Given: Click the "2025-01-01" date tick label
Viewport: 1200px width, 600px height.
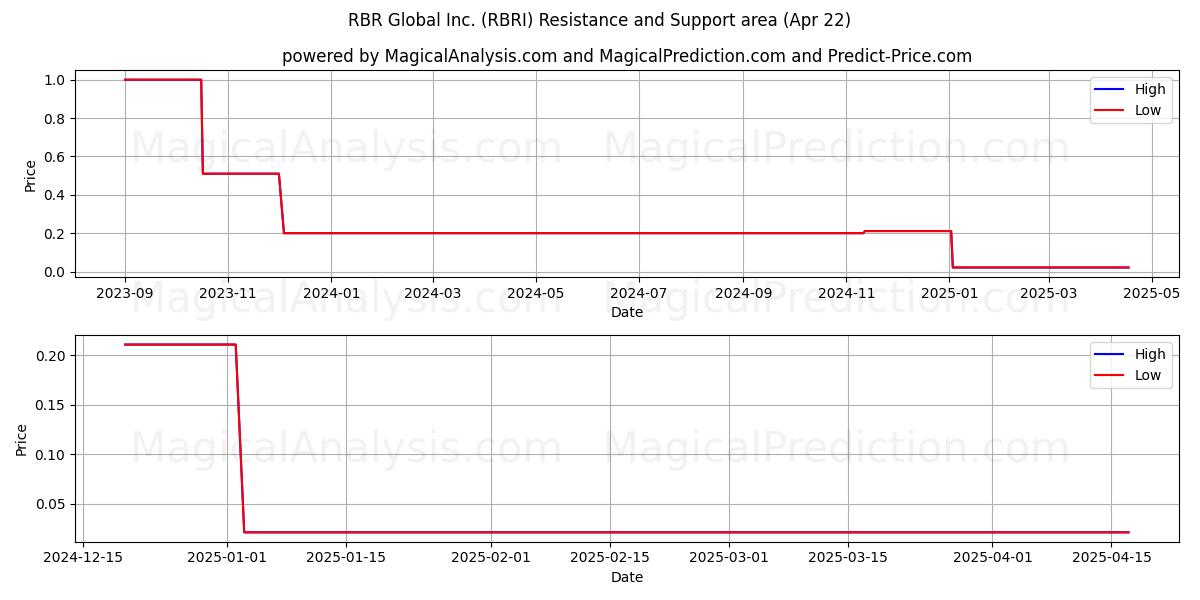Looking at the screenshot, I should (x=227, y=557).
